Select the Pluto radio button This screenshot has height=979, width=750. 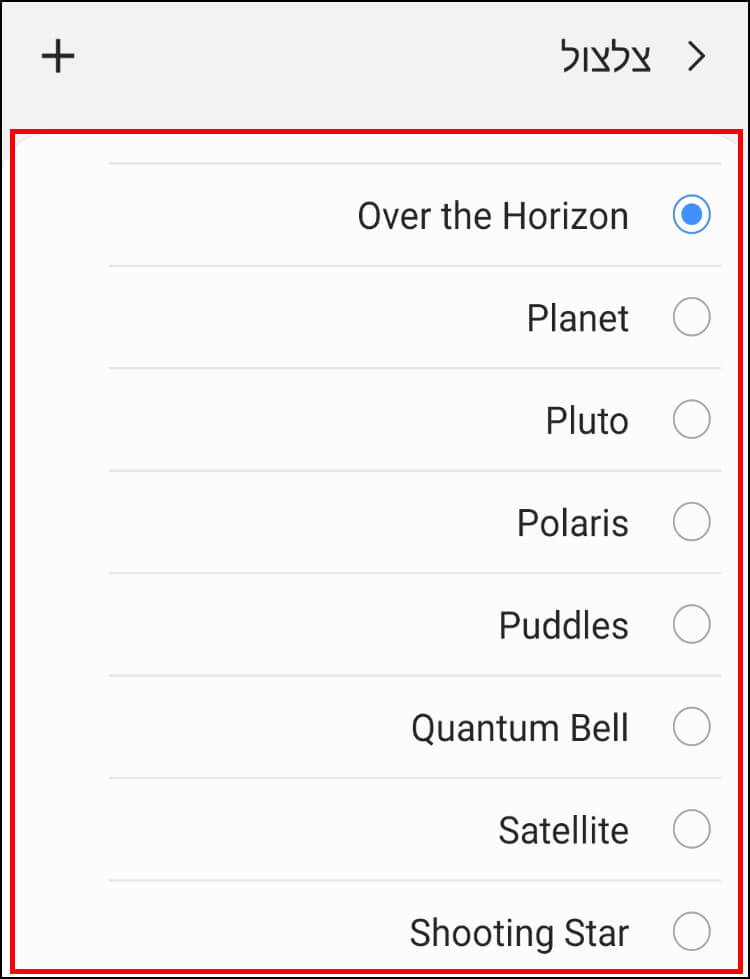click(691, 420)
